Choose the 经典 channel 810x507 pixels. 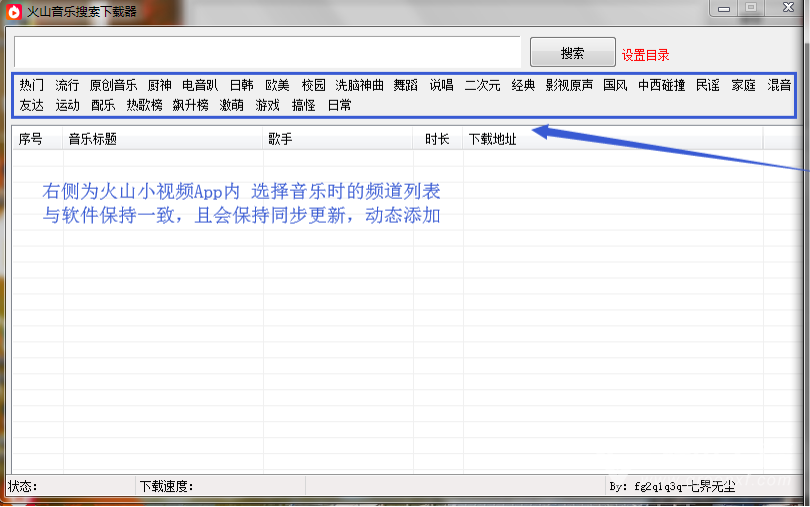tap(523, 85)
